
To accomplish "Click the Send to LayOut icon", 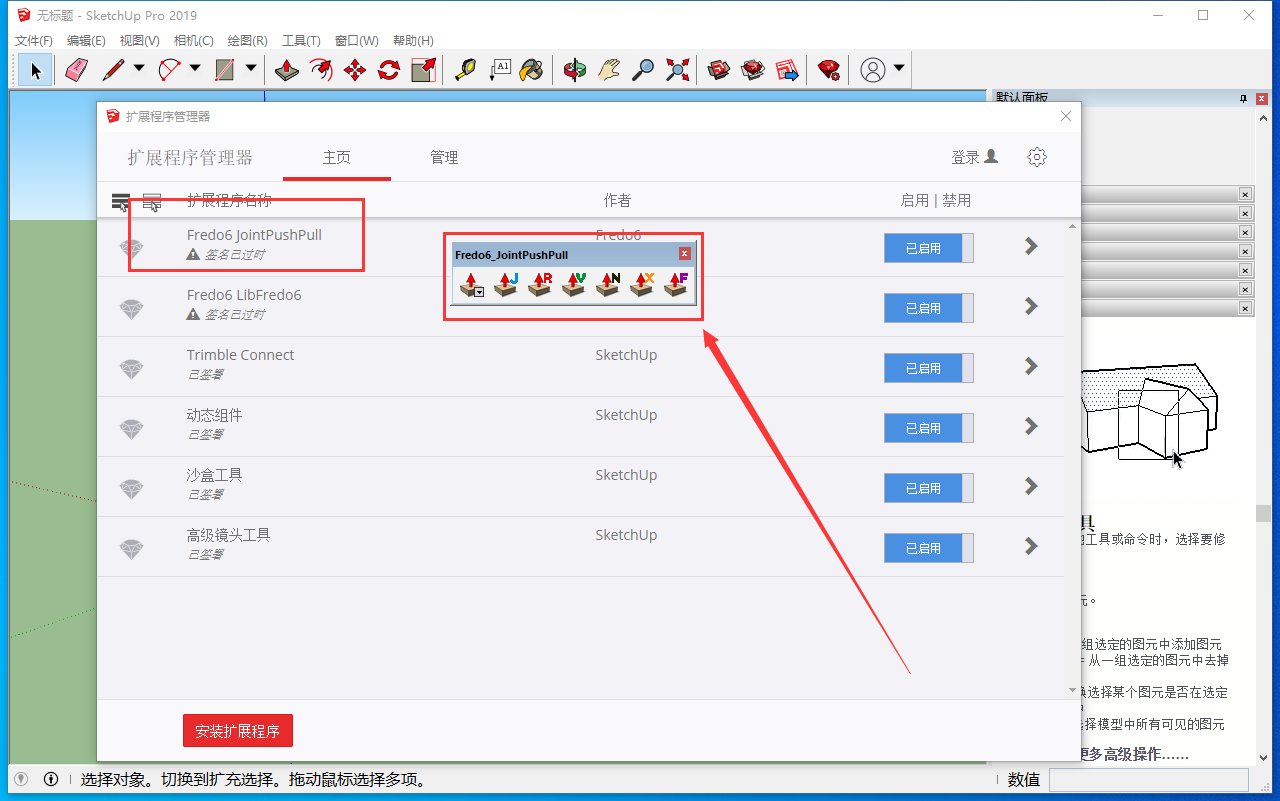I will (787, 70).
